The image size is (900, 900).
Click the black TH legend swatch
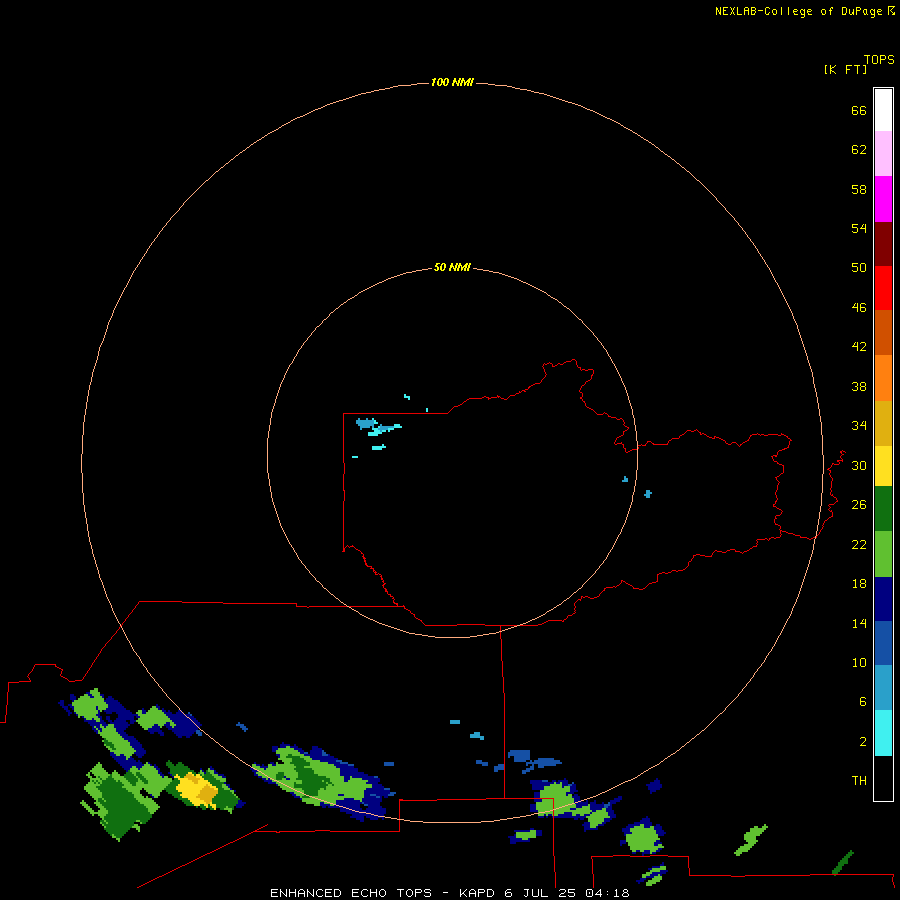coord(883,778)
